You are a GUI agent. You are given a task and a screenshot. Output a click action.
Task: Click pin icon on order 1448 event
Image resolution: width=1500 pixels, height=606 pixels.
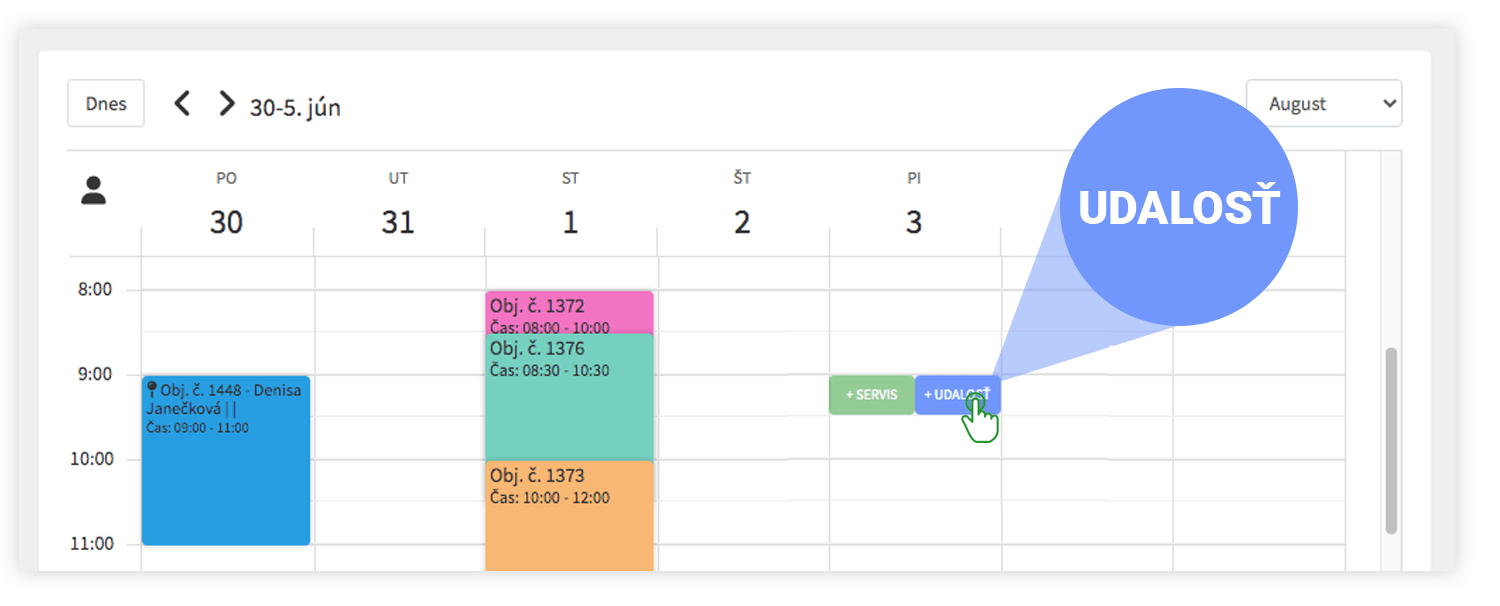(x=151, y=389)
